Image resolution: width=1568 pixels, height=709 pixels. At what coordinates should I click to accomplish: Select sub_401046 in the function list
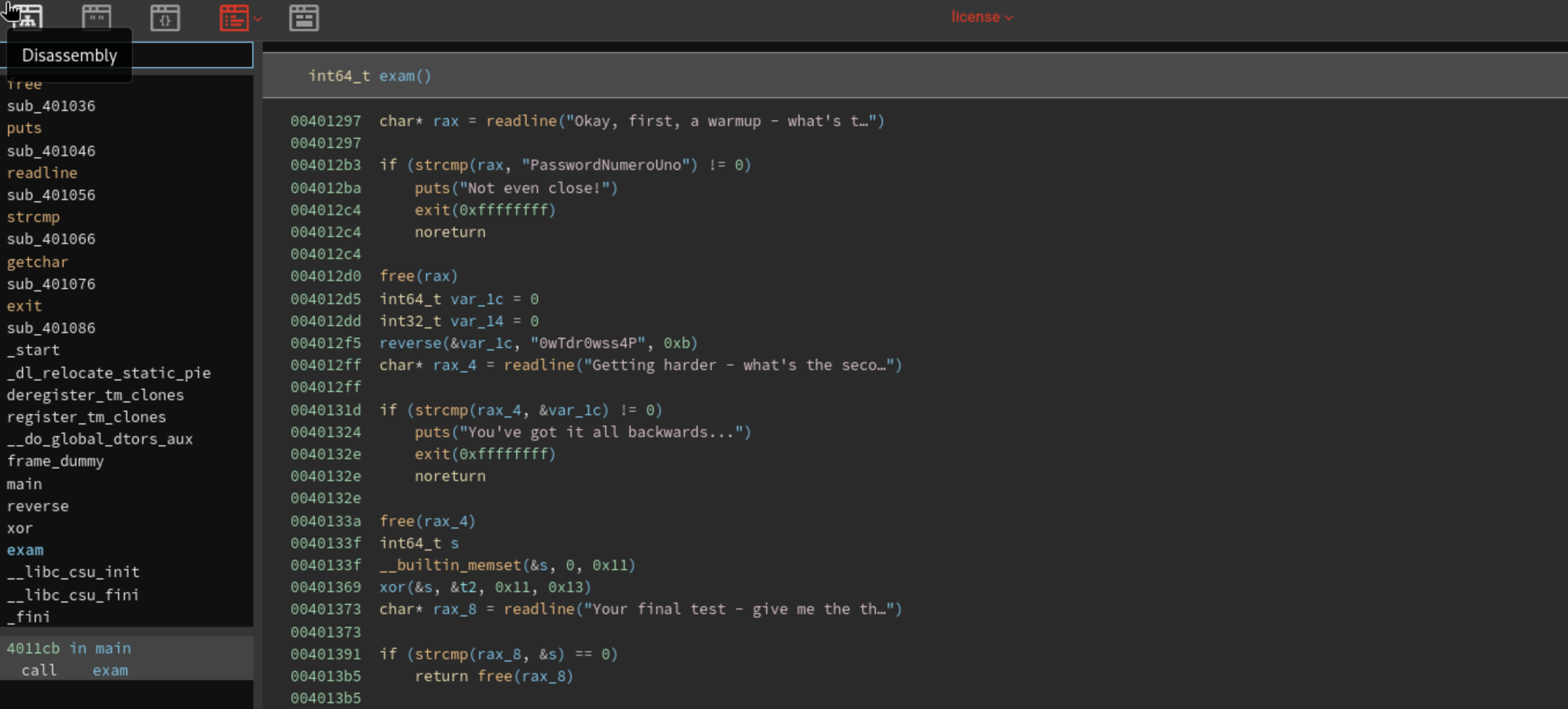tap(51, 150)
